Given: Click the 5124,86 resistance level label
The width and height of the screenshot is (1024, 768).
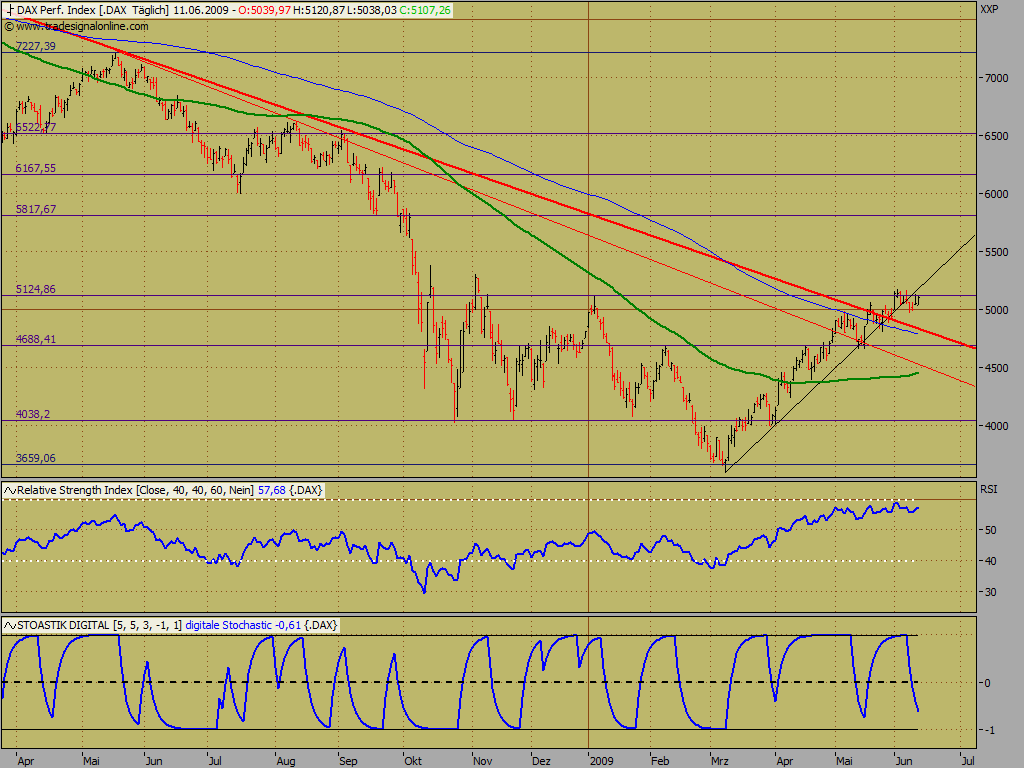Looking at the screenshot, I should [x=36, y=289].
